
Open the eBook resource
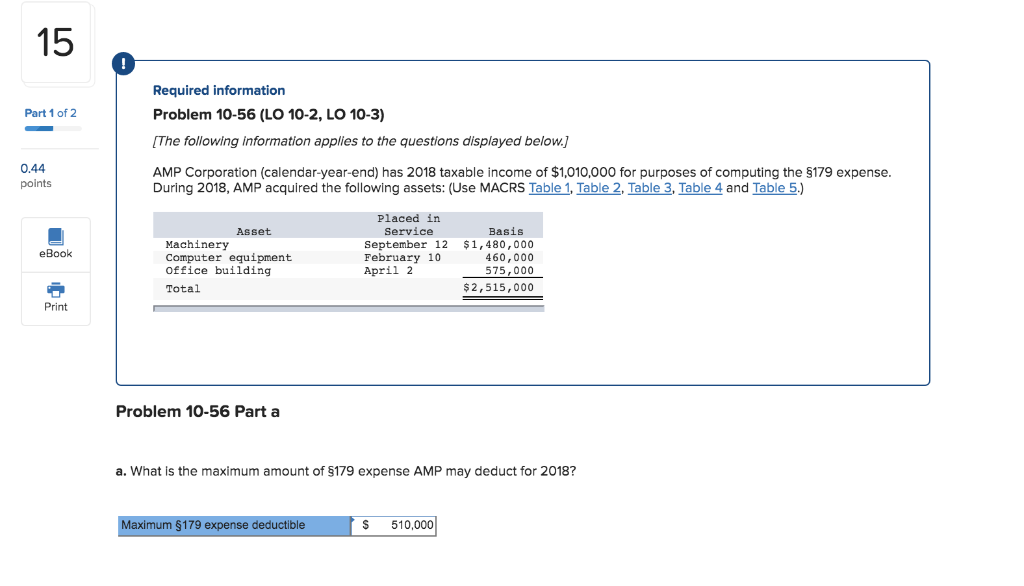(55, 245)
